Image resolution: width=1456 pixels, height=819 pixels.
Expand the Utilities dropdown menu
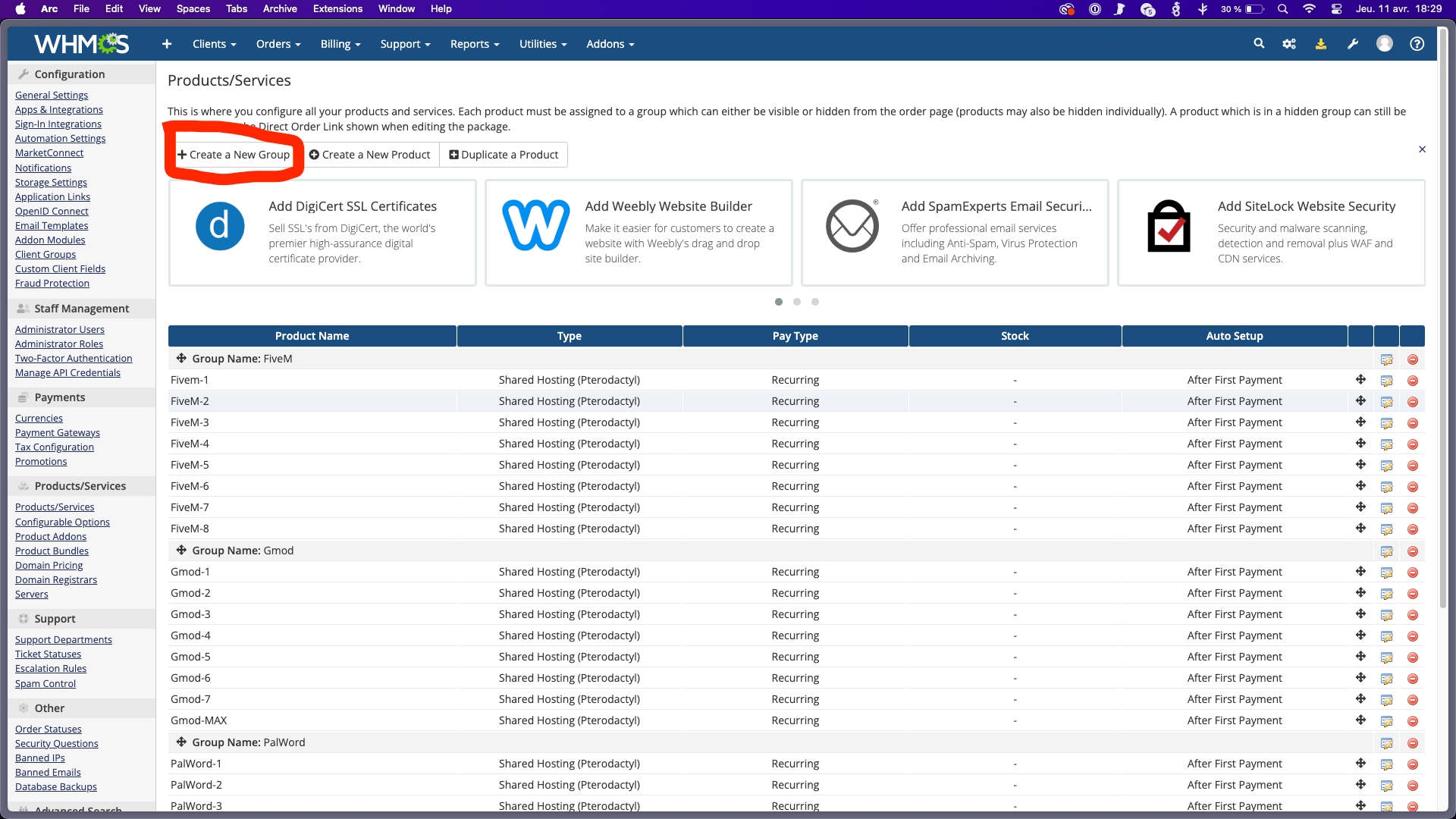click(543, 44)
